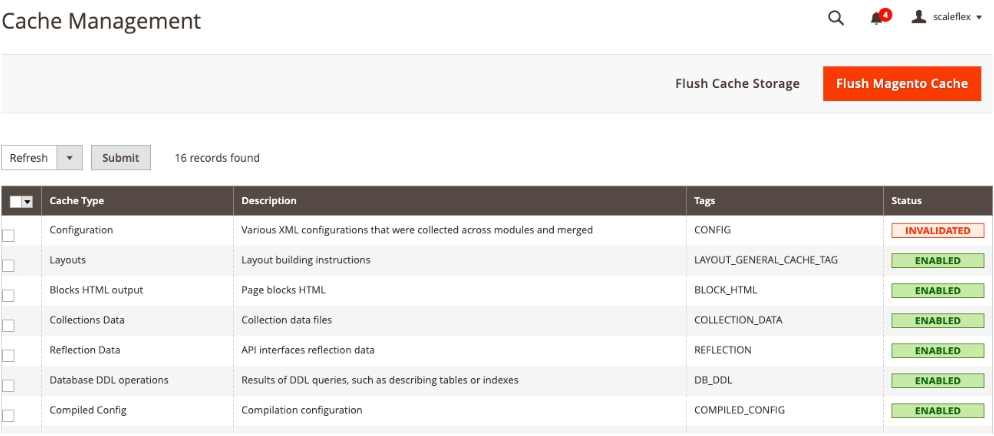Open the search magnifier icon

(836, 18)
